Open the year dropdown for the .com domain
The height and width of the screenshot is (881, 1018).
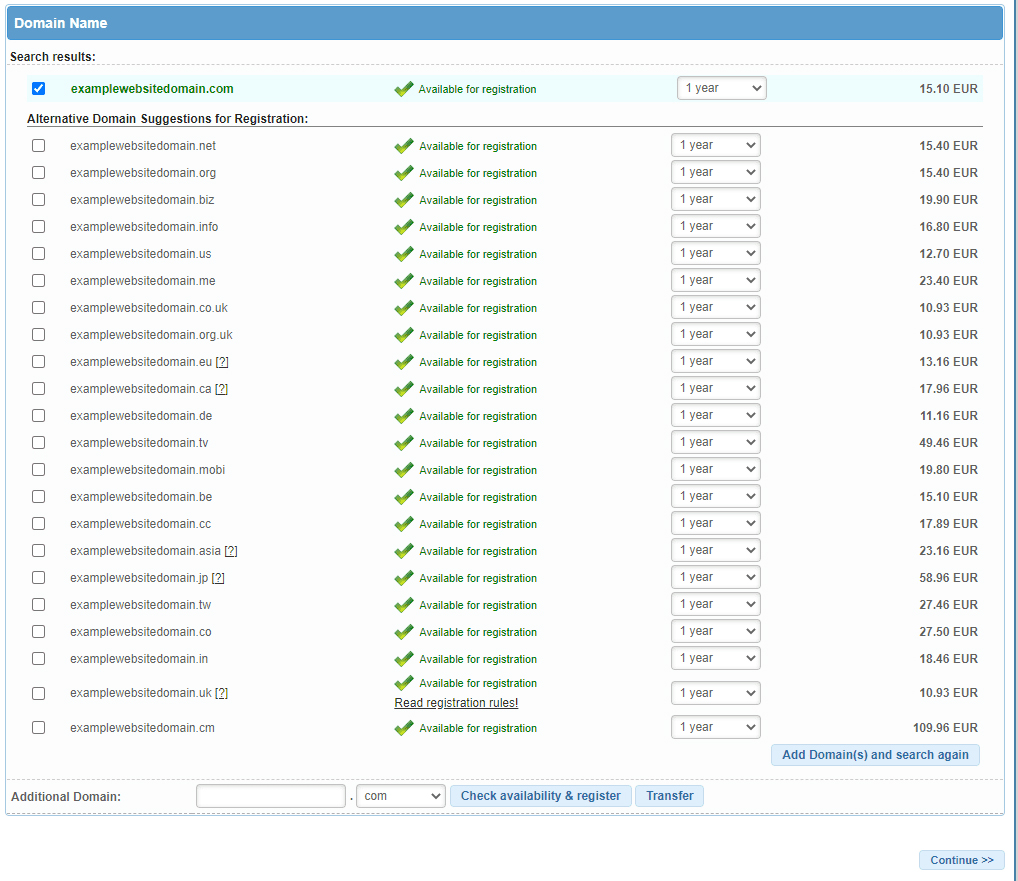coord(721,88)
